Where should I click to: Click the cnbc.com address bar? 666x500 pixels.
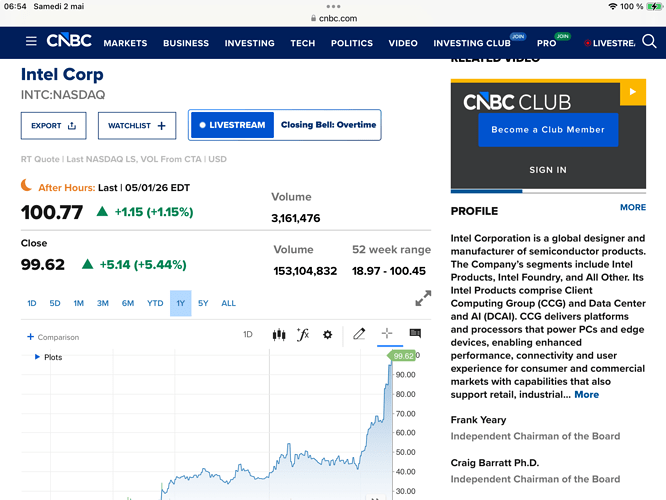(x=334, y=18)
